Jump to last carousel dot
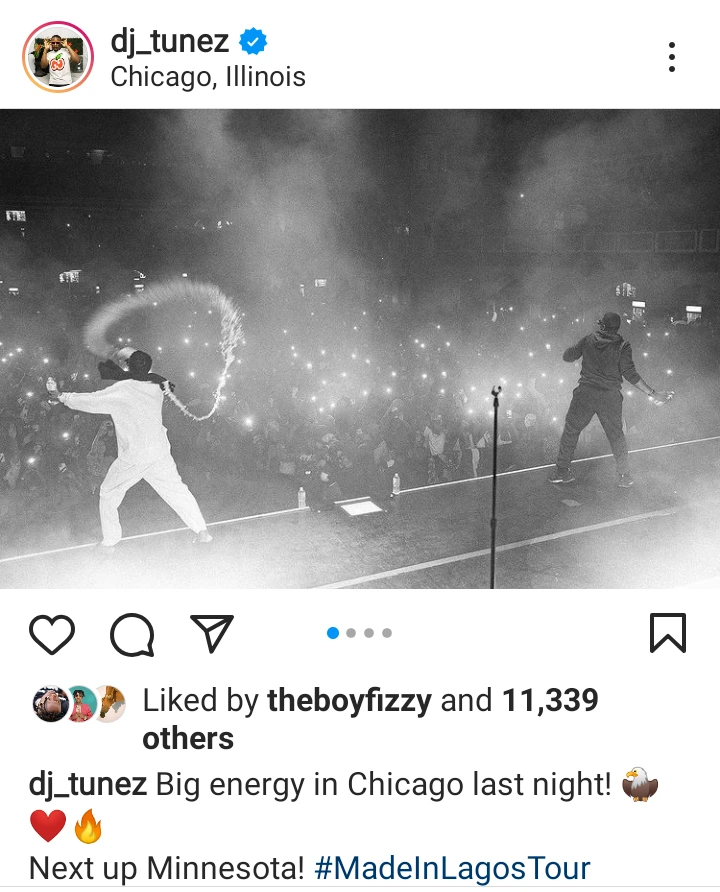 pyautogui.click(x=387, y=633)
